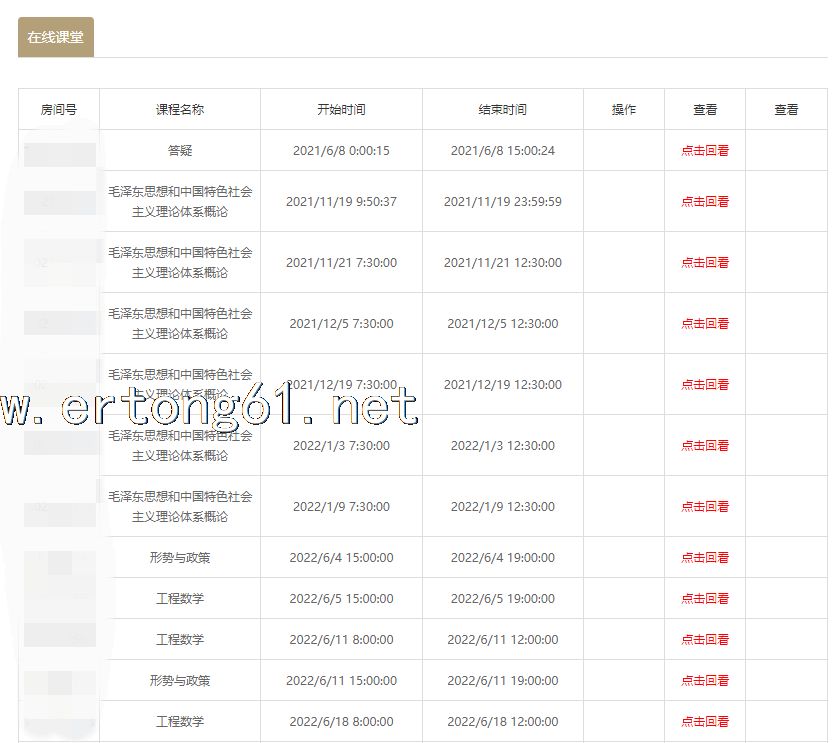Click 点击回看 for 形势与政策 starting 2022/6/11 15:00:00
Image resolution: width=839 pixels, height=743 pixels.
[705, 681]
